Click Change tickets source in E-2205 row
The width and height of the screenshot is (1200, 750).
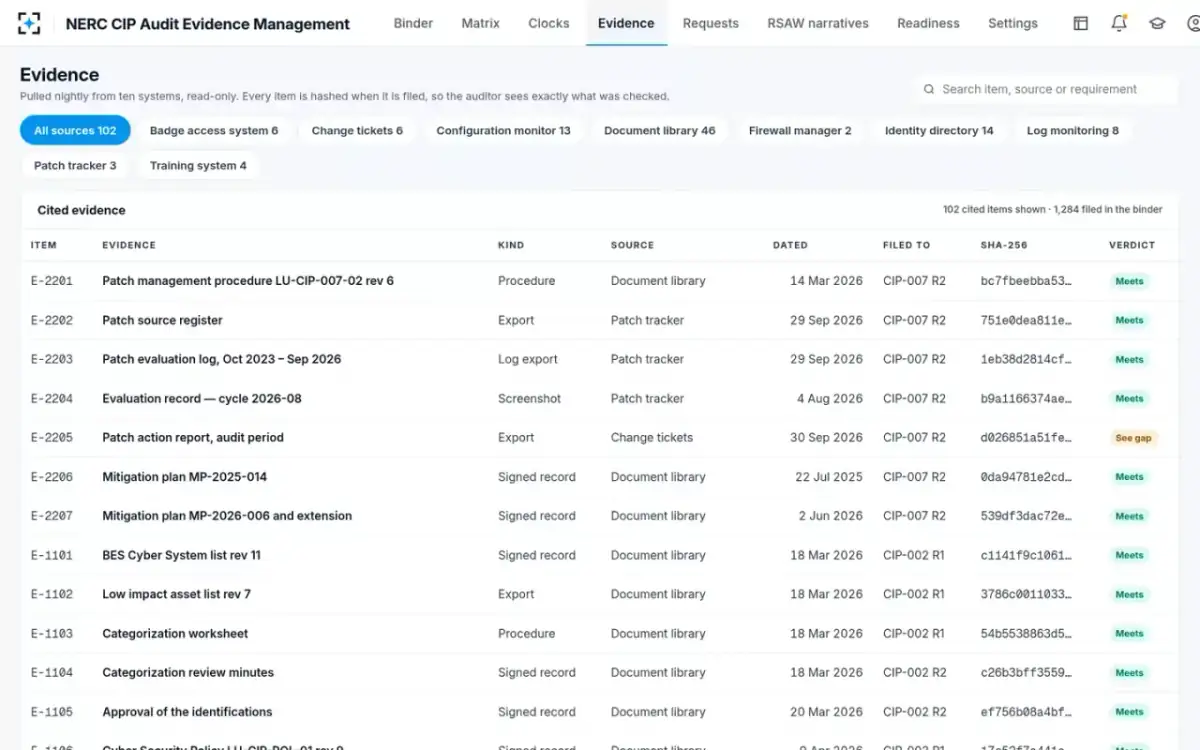[x=652, y=437]
